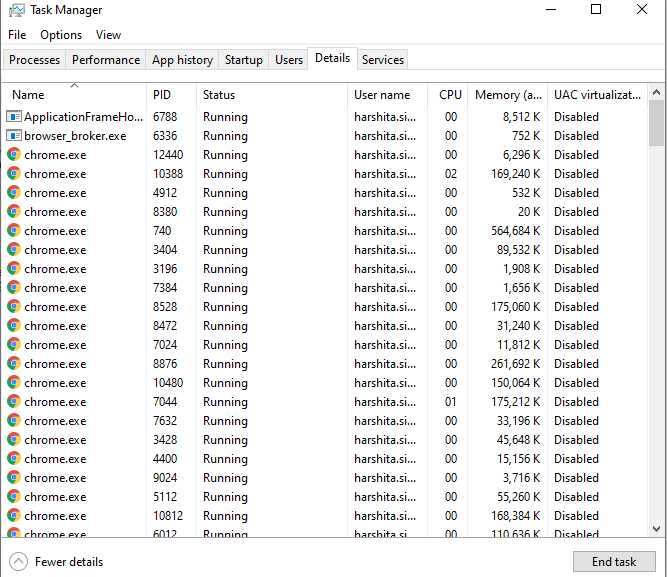
Task: Click Chrome icon for PID 7632
Action: pyautogui.click(x=14, y=421)
